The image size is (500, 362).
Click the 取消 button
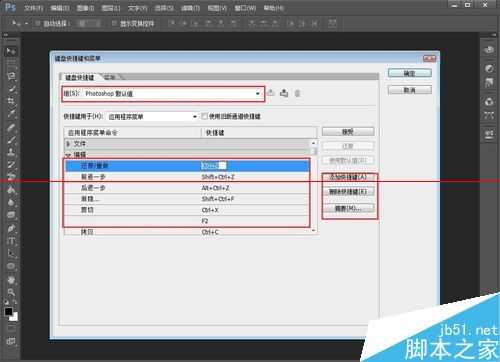point(410,90)
